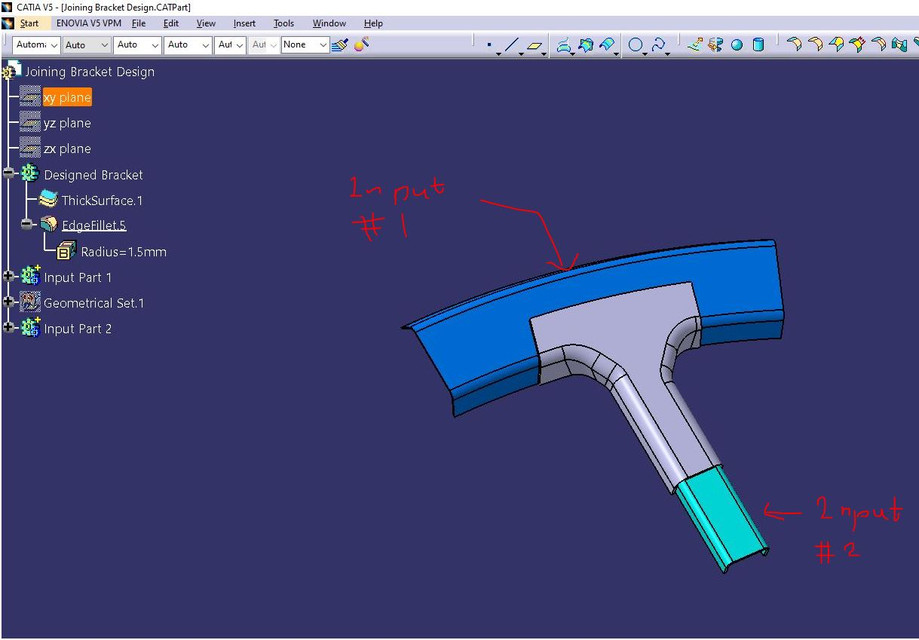The width and height of the screenshot is (919, 640).
Task: Open the Tools menu
Action: 283,23
